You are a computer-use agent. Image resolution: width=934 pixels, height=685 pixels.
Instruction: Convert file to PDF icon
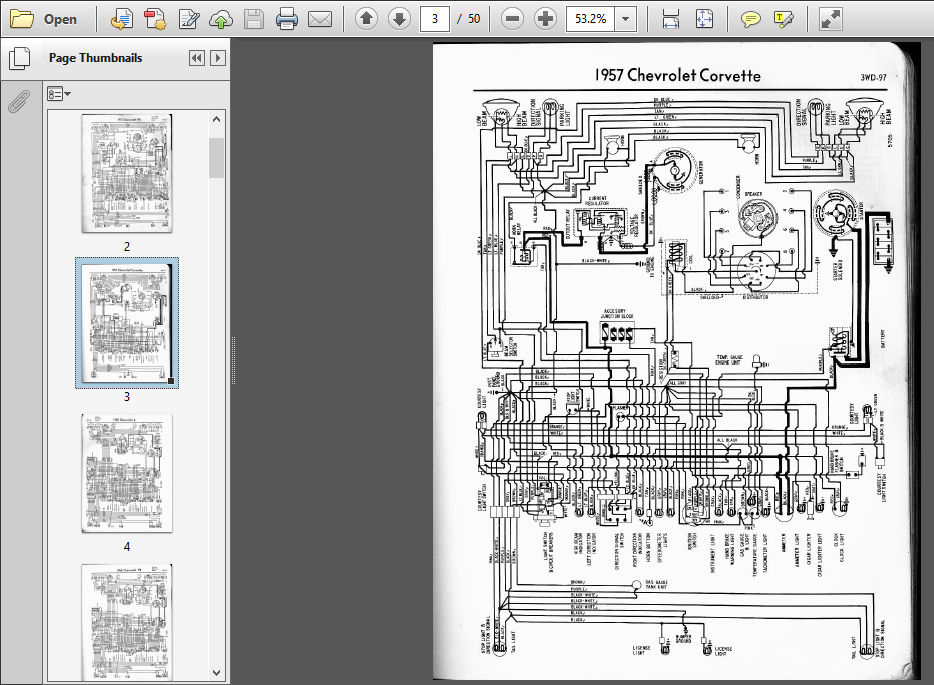[x=122, y=19]
